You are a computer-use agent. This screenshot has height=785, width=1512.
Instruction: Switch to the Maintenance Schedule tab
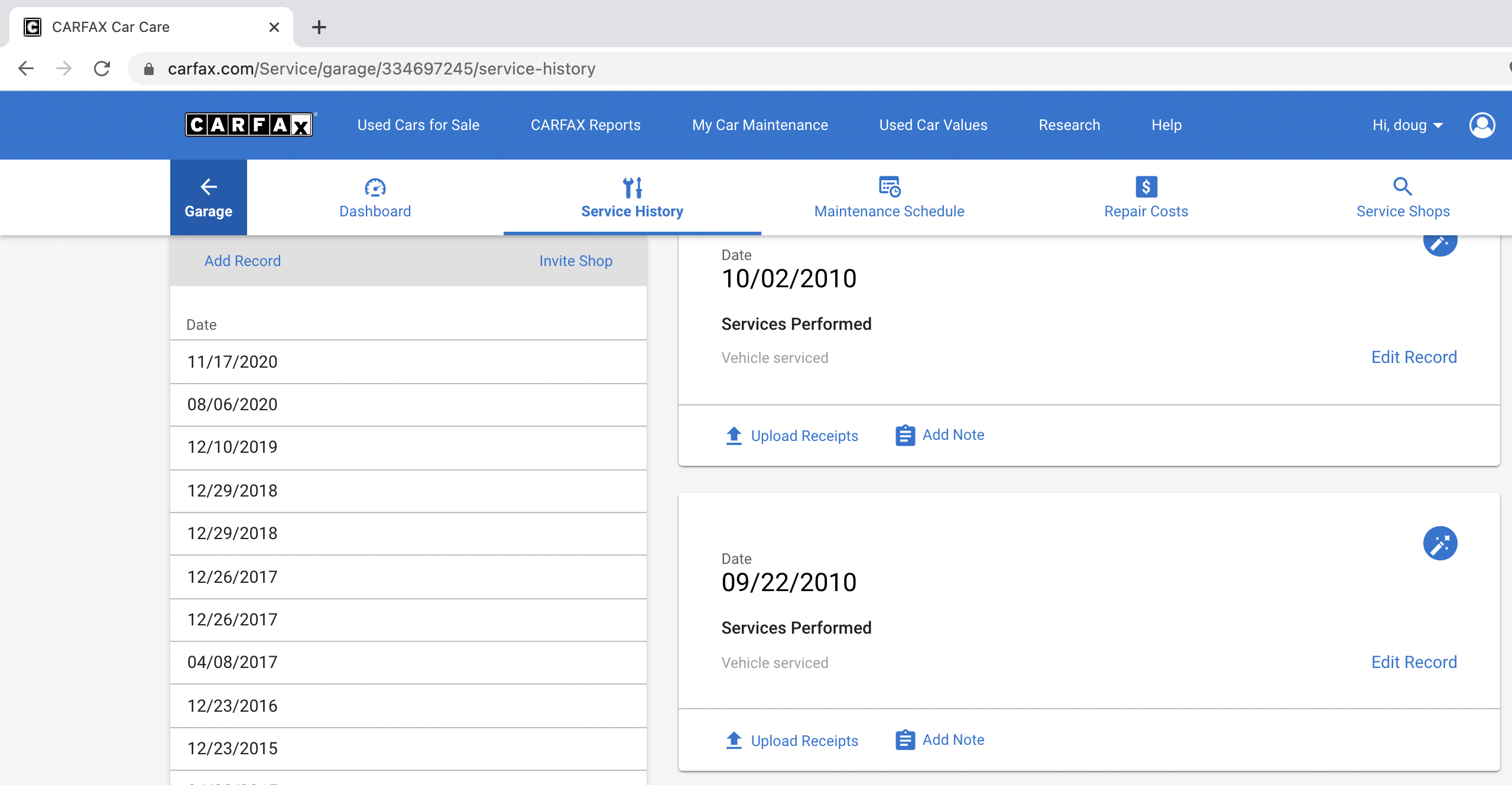[x=889, y=197]
